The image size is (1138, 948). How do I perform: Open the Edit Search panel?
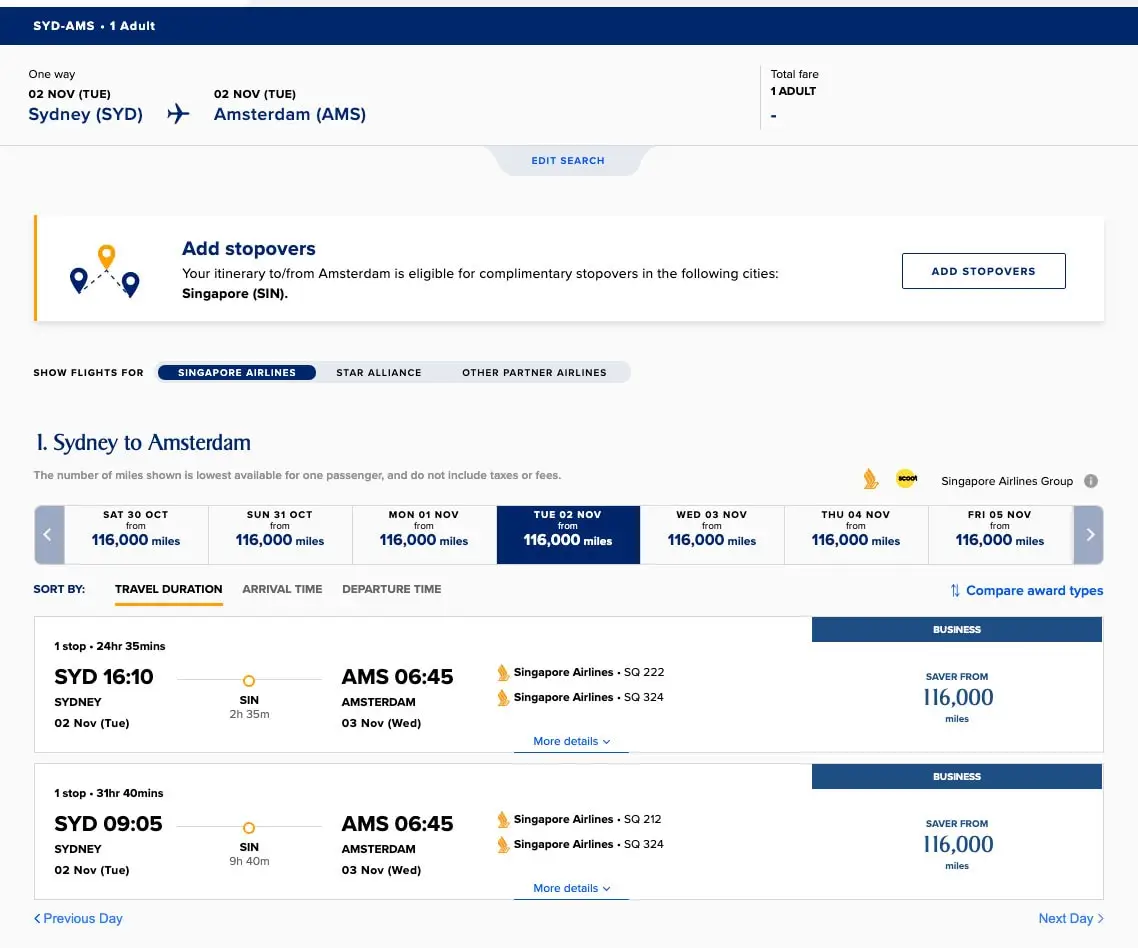[568, 160]
